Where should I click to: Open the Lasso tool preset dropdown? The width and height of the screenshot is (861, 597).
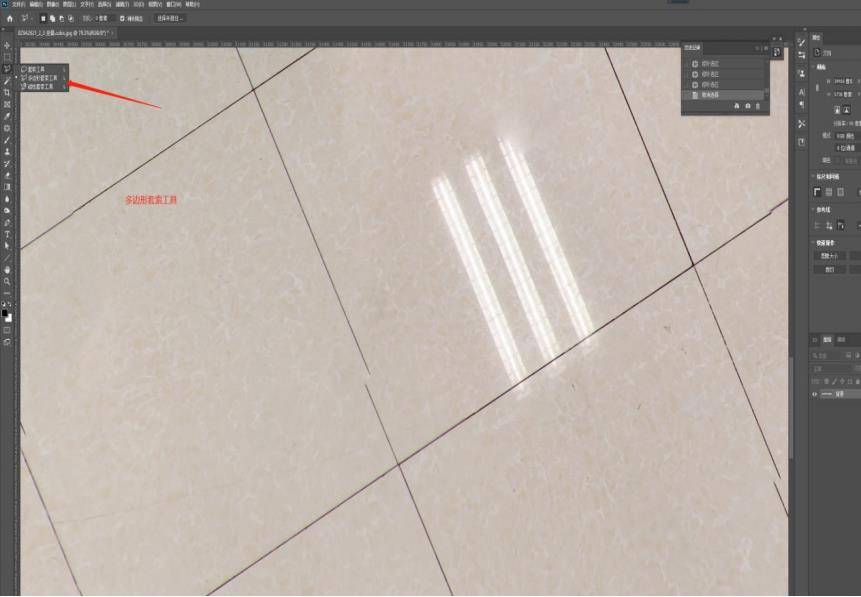click(28, 18)
